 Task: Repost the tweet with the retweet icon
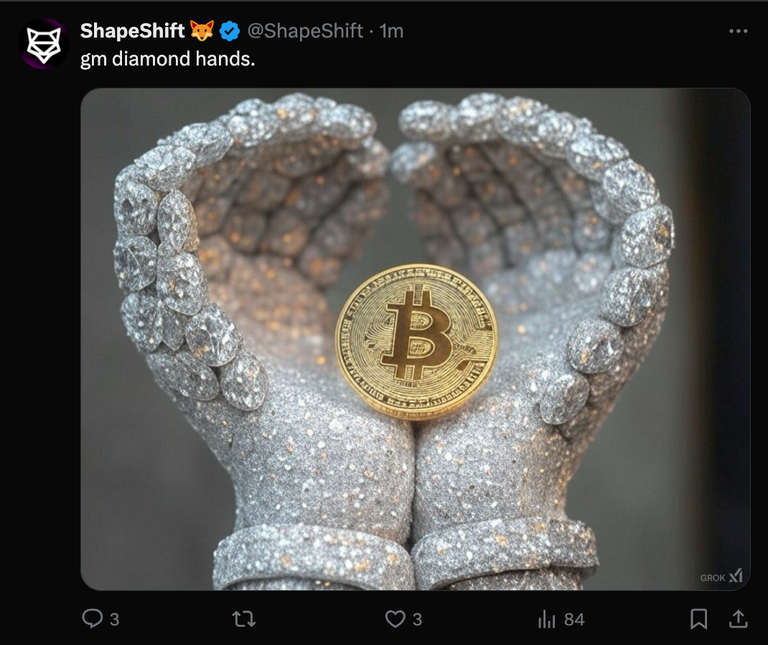coord(243,619)
